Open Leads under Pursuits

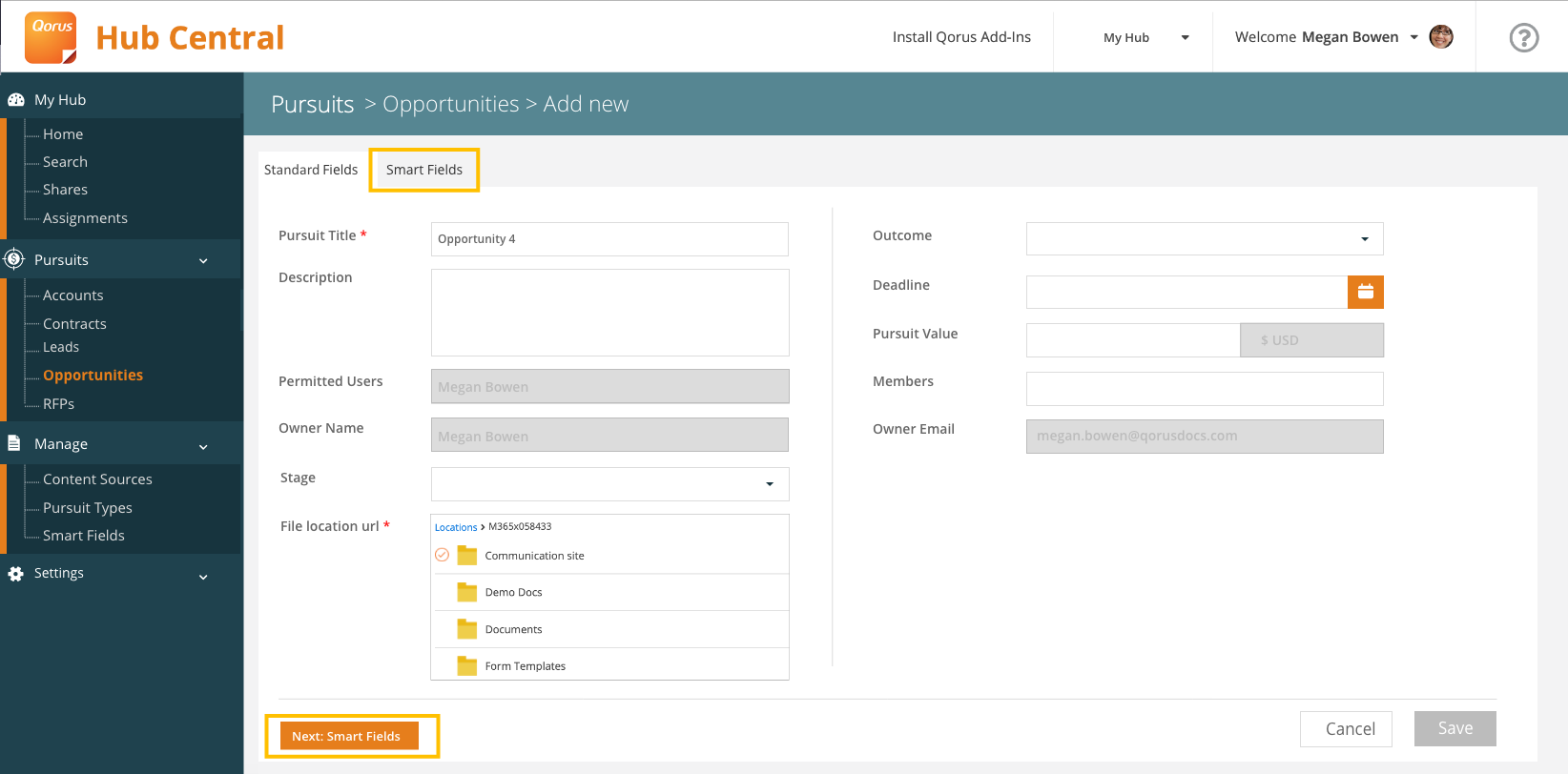(x=61, y=347)
